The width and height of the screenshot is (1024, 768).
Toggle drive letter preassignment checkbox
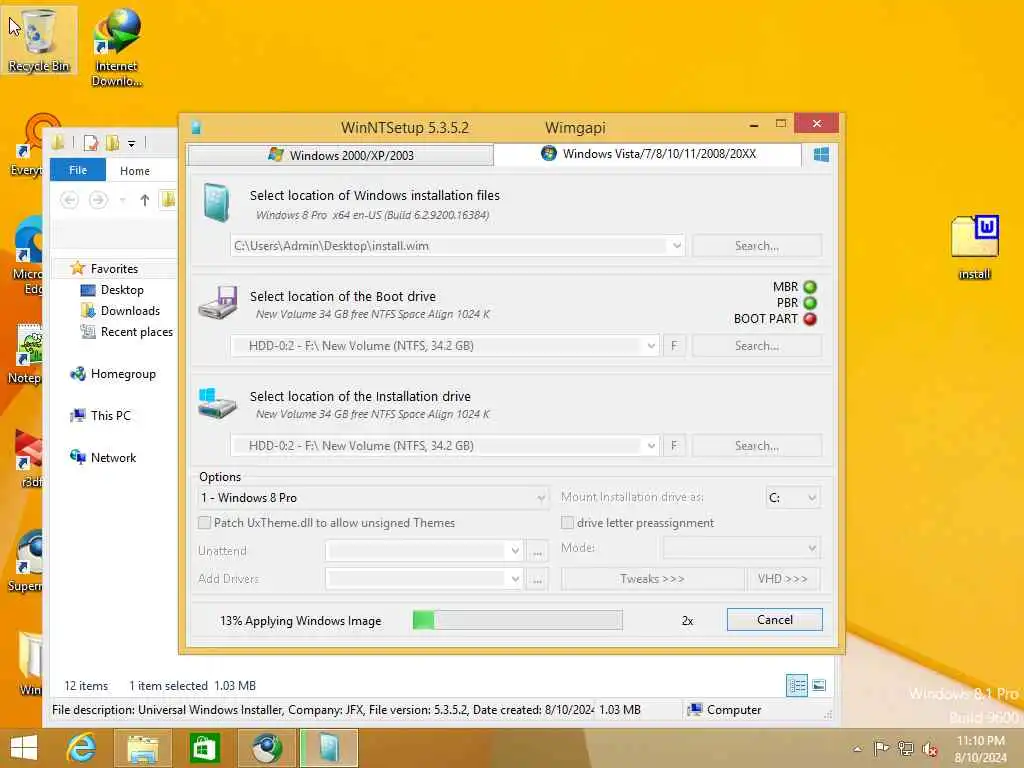click(x=568, y=522)
